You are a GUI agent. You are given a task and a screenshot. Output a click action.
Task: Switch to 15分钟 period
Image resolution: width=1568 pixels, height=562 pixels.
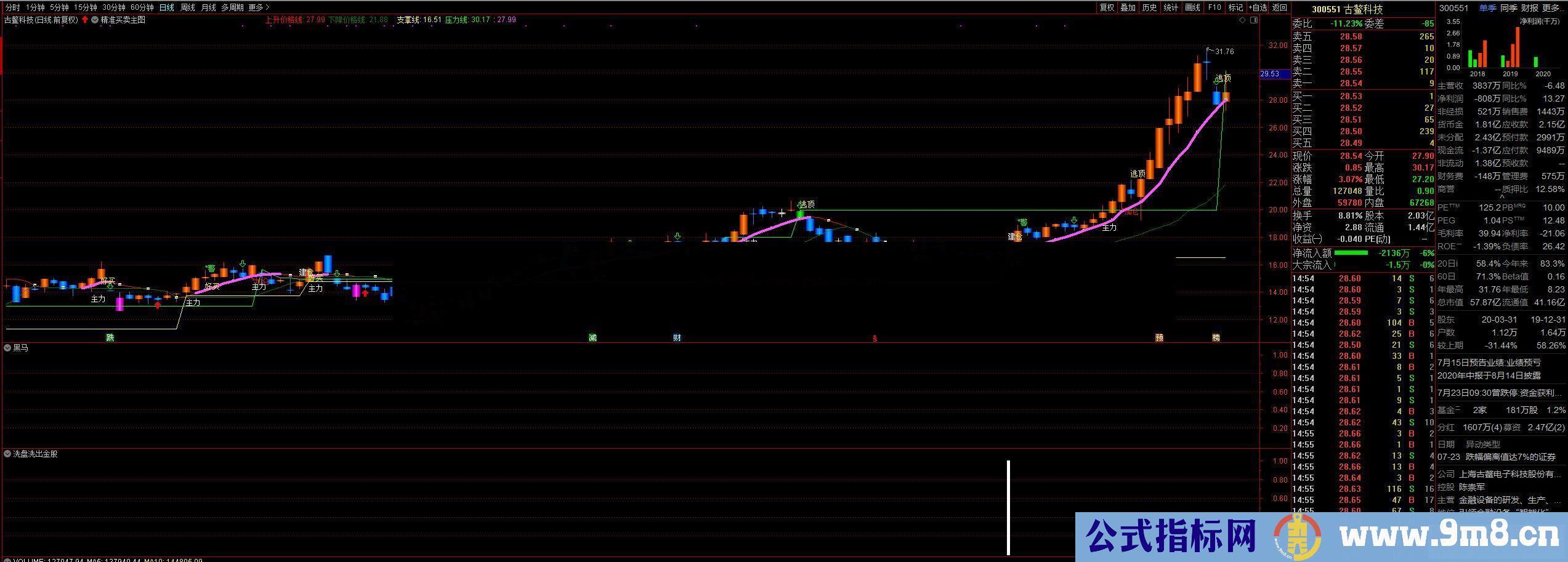click(x=85, y=7)
